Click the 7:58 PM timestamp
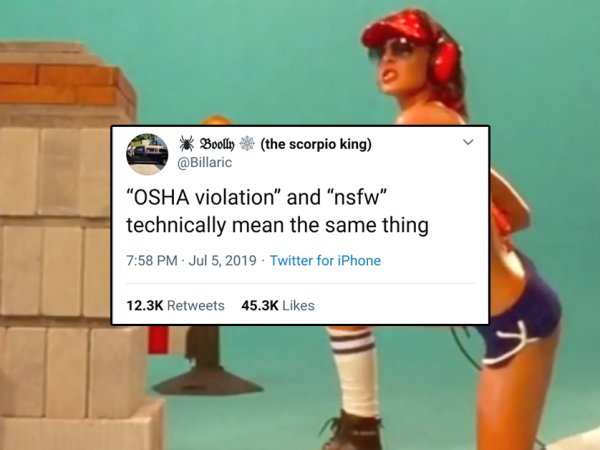 coord(152,261)
